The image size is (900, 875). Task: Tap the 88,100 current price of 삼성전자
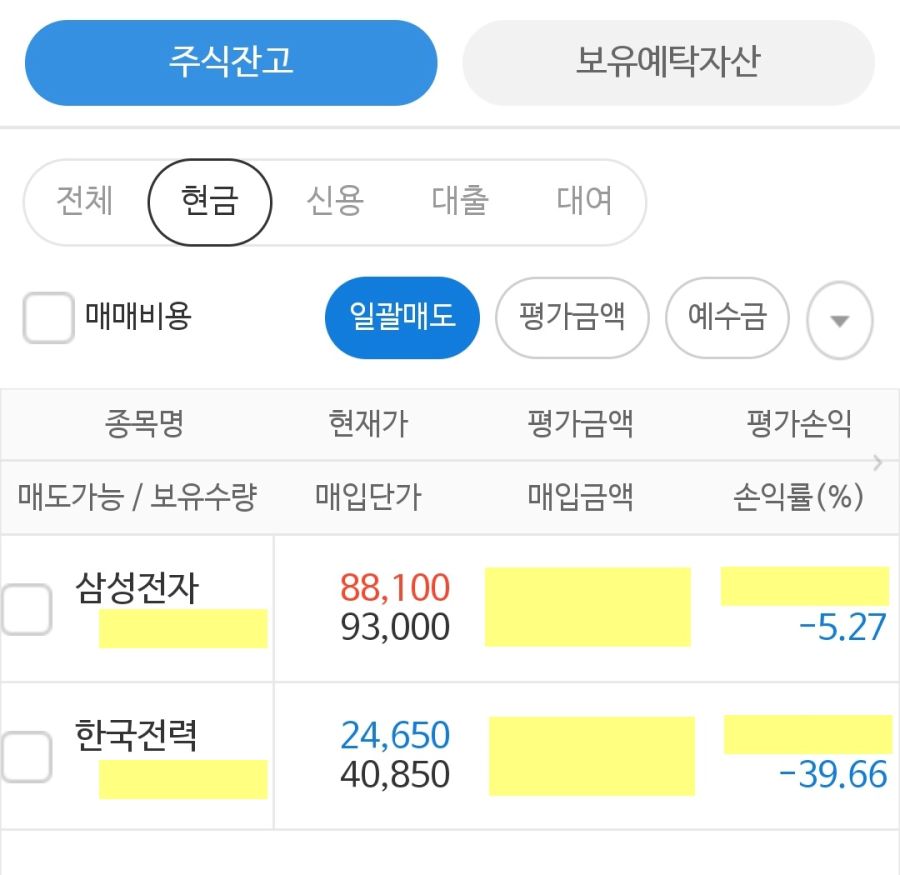click(393, 588)
